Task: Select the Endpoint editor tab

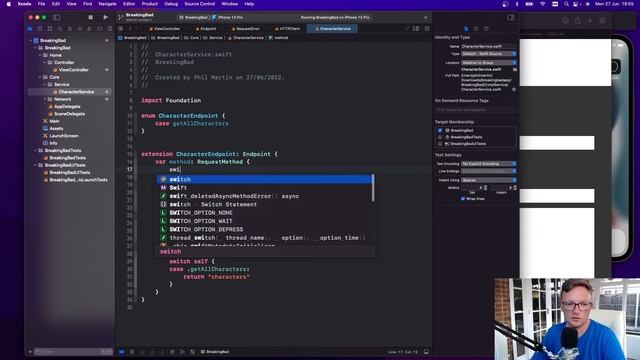Action: (206, 29)
